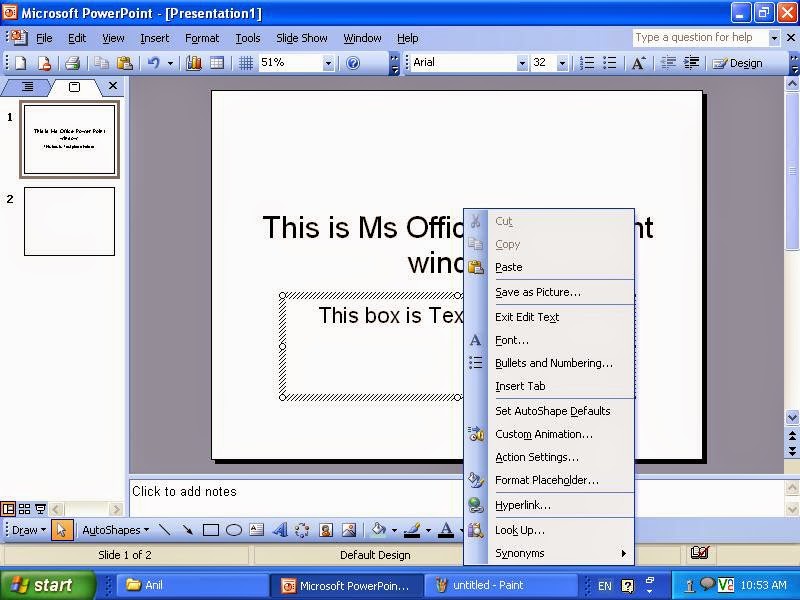The width and height of the screenshot is (800, 600).
Task: Click Look Up... in context menu
Action: pos(549,530)
